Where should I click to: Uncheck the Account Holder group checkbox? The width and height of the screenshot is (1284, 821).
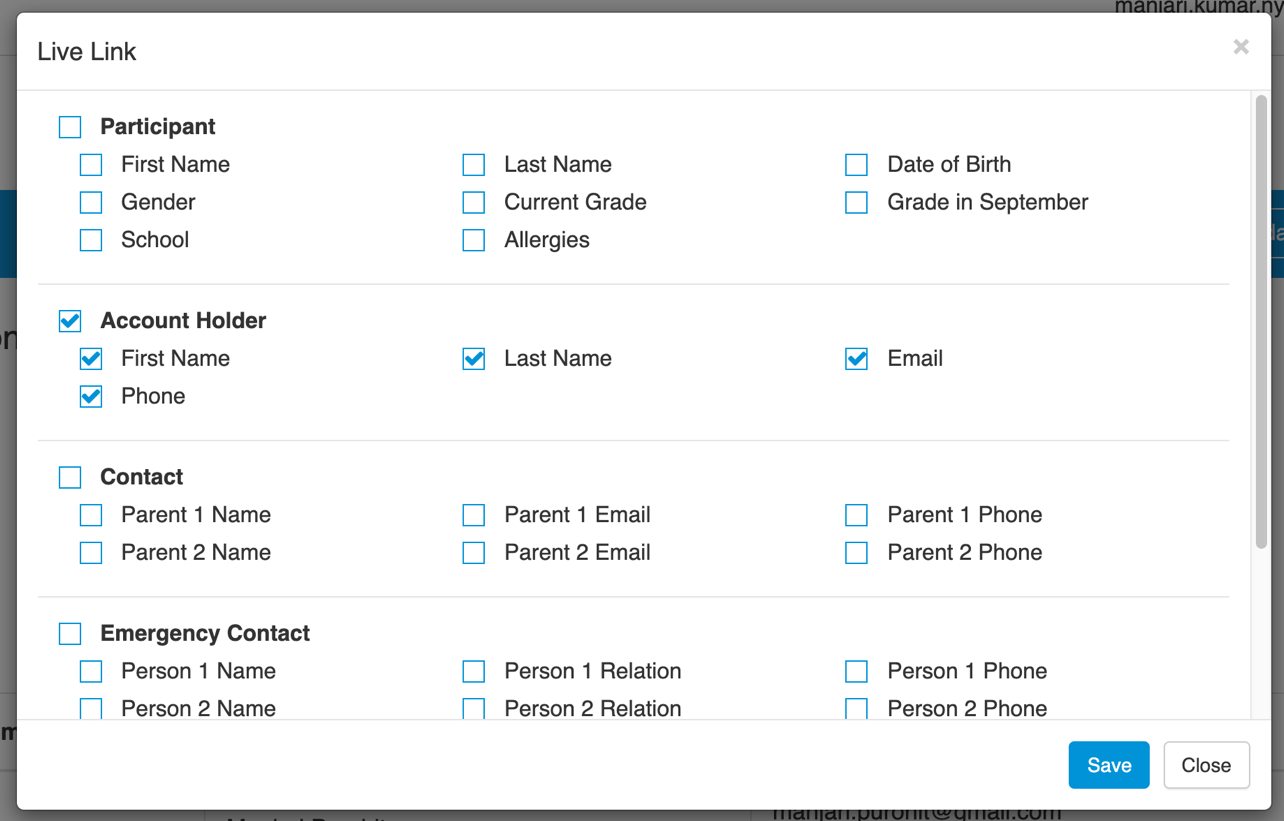(70, 321)
